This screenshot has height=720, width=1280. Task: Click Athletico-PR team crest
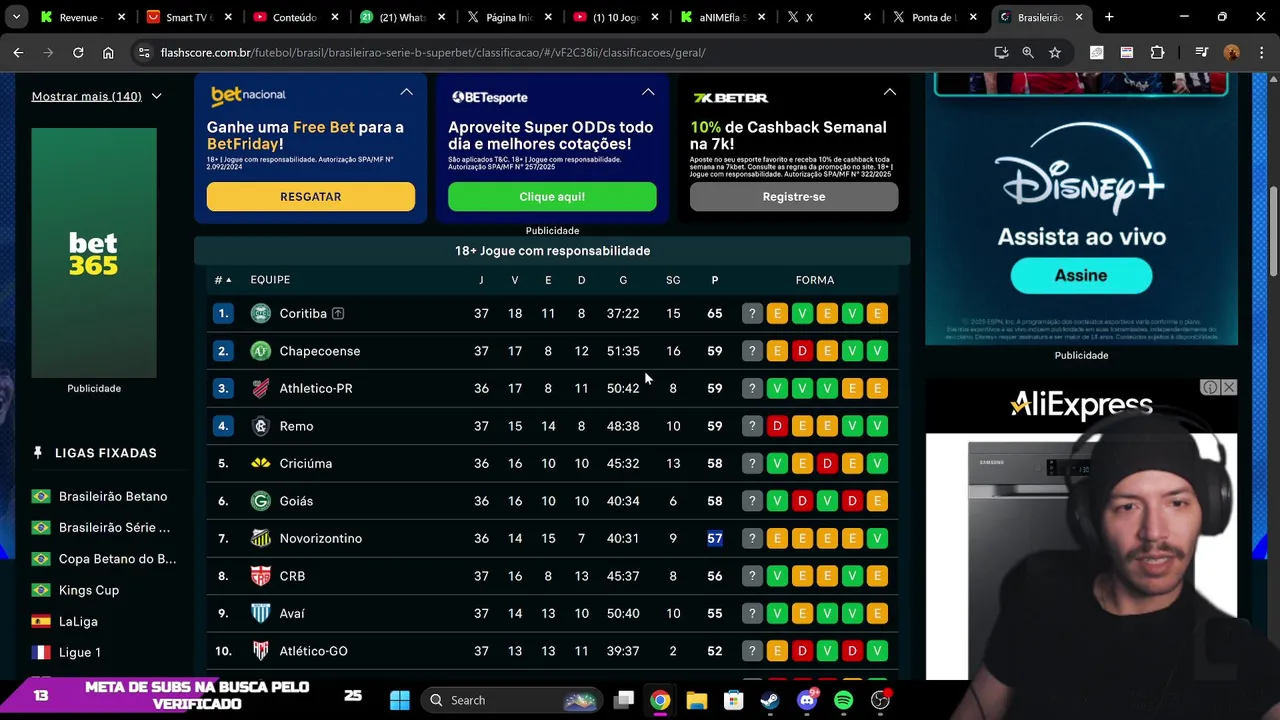tap(260, 388)
